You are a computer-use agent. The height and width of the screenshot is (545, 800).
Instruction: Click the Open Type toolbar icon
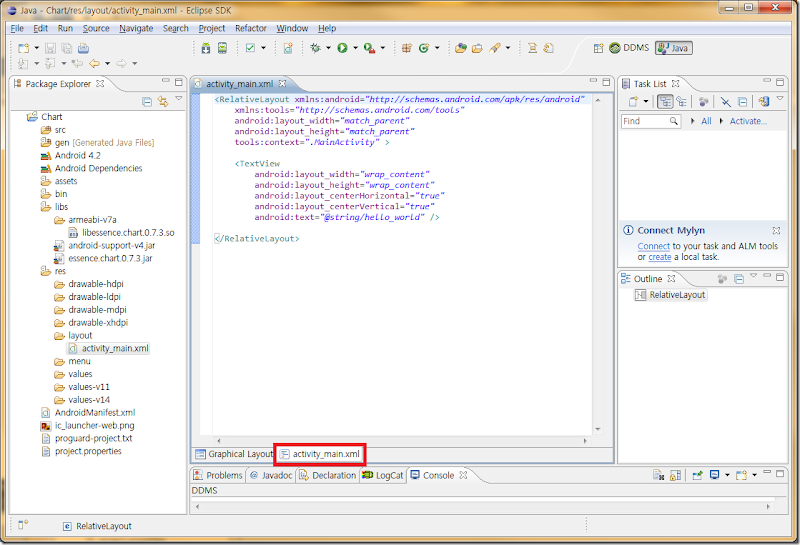(461, 48)
